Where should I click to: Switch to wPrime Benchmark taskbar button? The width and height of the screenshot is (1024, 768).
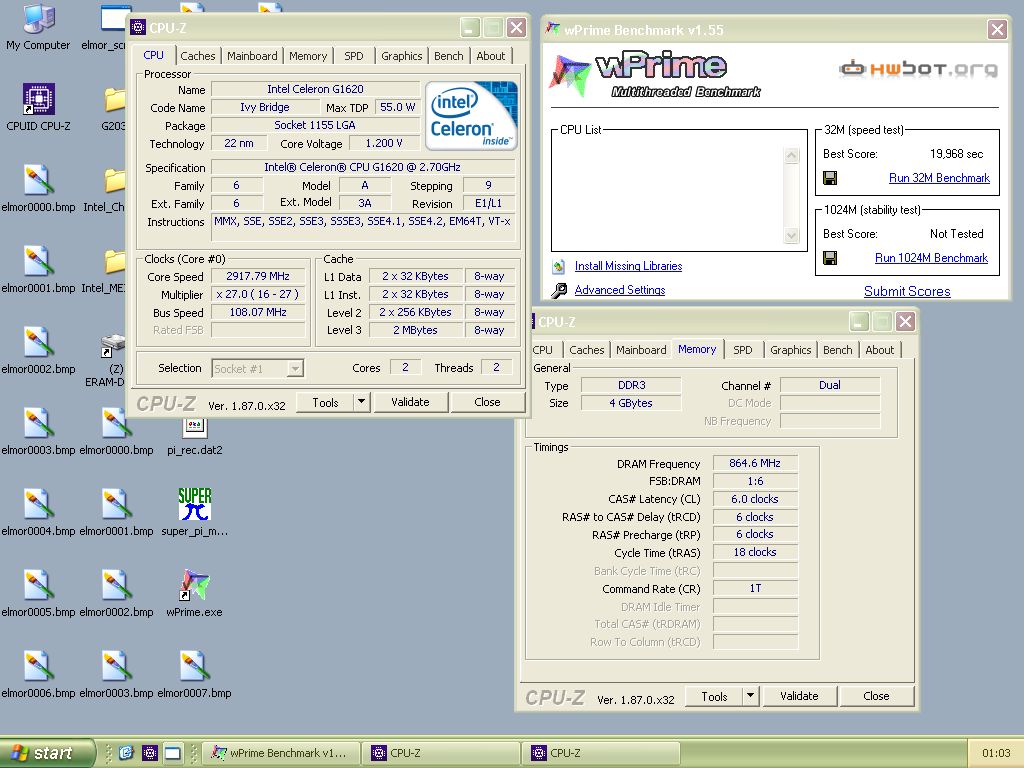point(281,753)
